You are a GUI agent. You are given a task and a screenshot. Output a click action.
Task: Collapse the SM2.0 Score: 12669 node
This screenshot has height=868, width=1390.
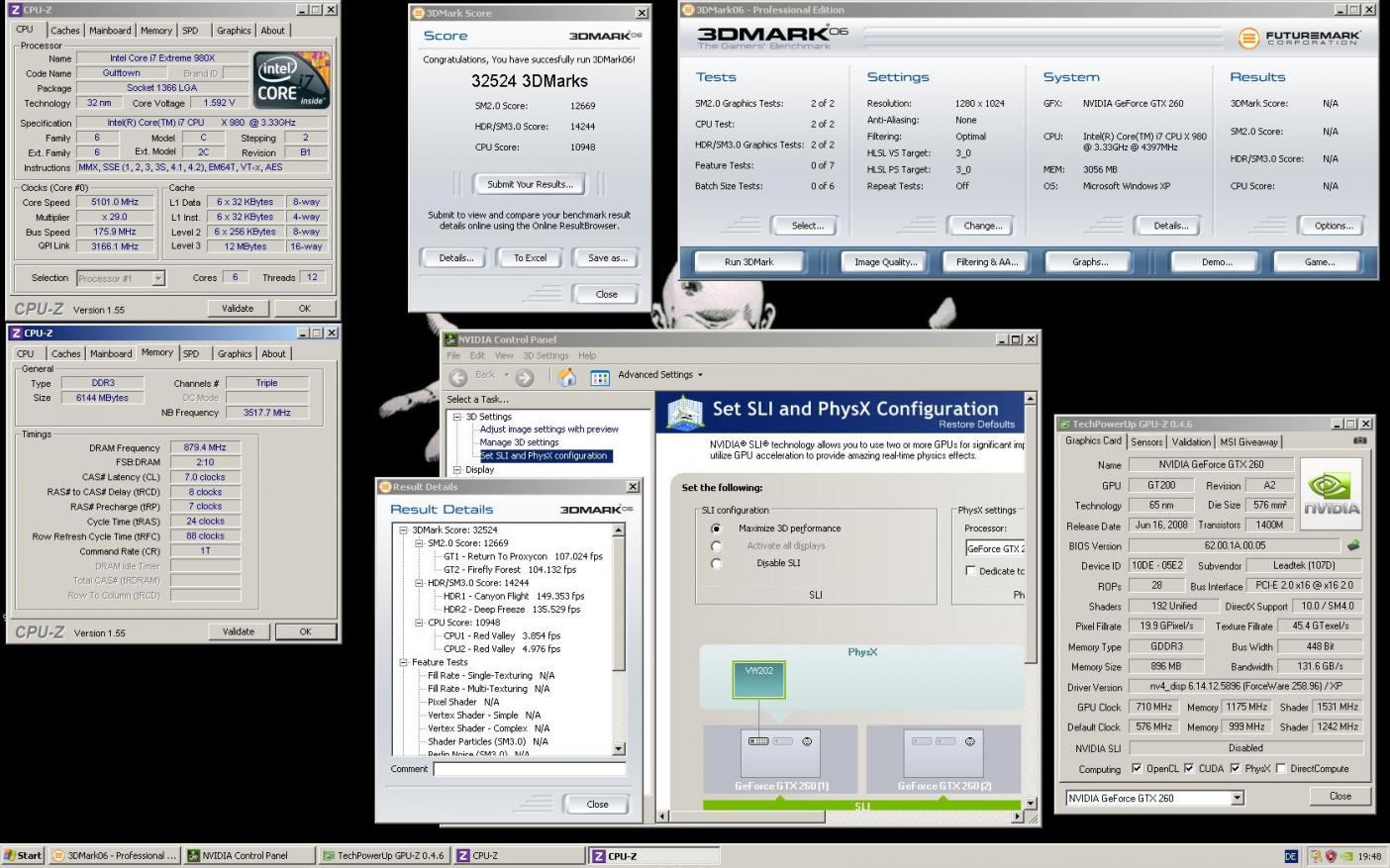tap(419, 543)
